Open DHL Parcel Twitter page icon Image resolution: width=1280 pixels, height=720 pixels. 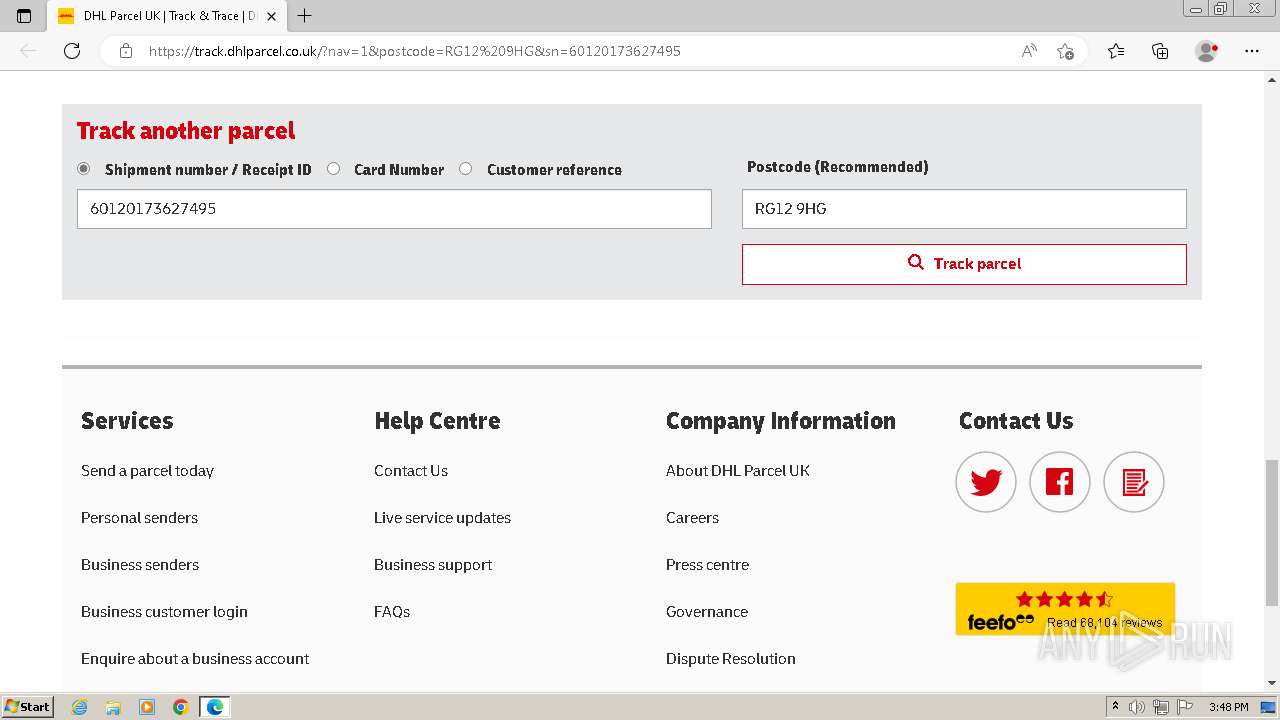coord(986,482)
